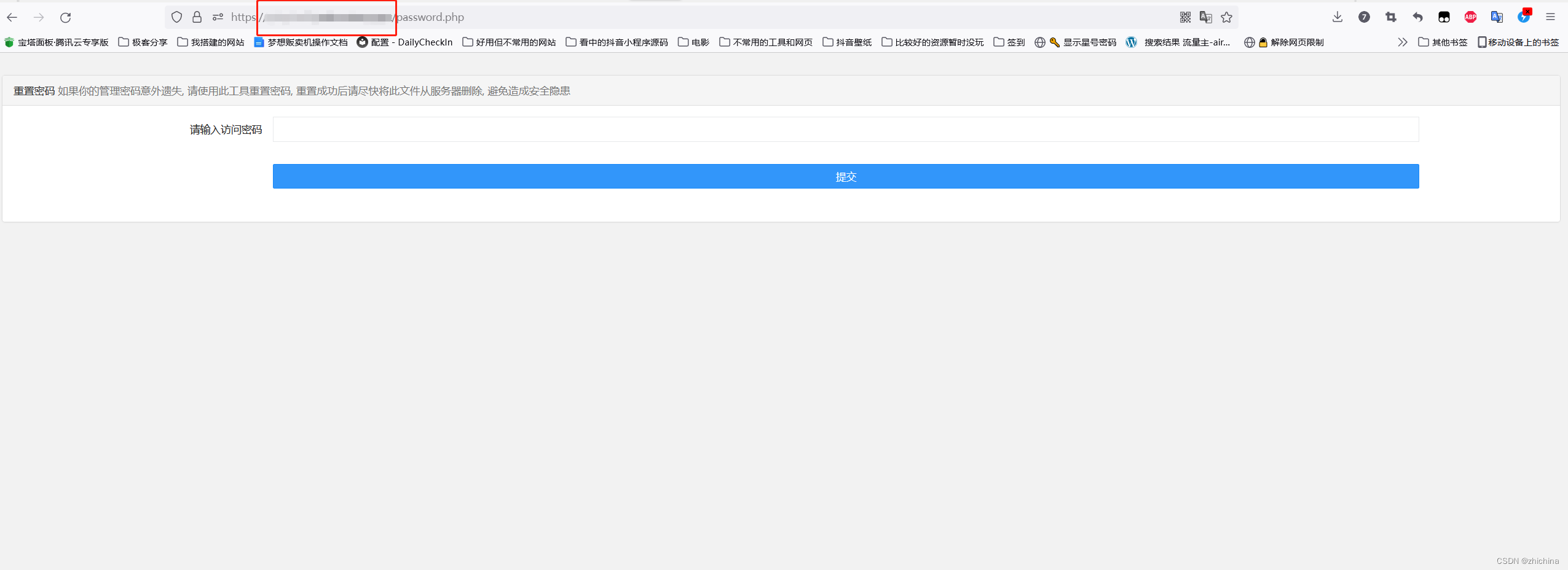This screenshot has width=1568, height=570.
Task: Click the 请输入访问密码 input field
Action: pos(846,130)
